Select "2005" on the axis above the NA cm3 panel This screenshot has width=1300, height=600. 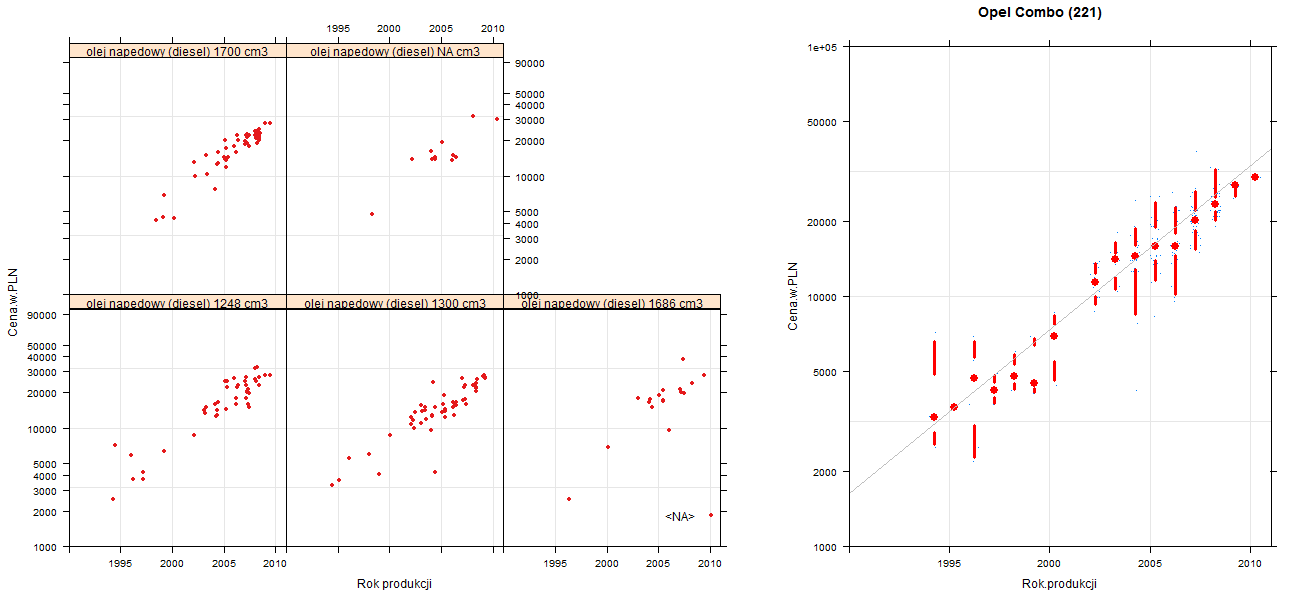click(x=441, y=29)
